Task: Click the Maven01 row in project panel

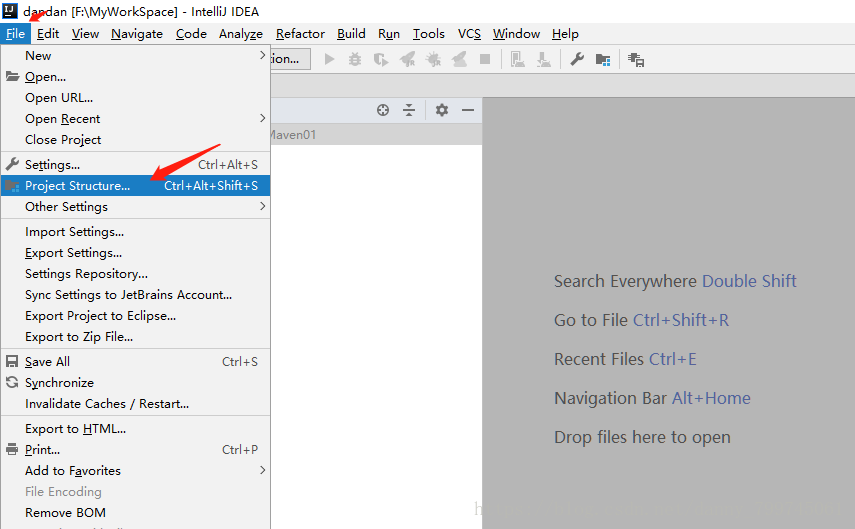Action: 376,135
